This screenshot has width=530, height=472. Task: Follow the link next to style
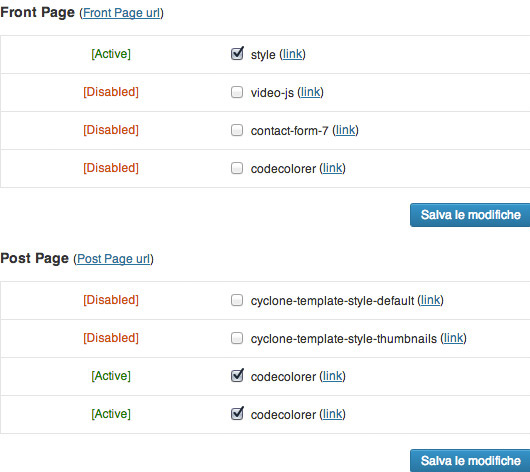[x=292, y=54]
